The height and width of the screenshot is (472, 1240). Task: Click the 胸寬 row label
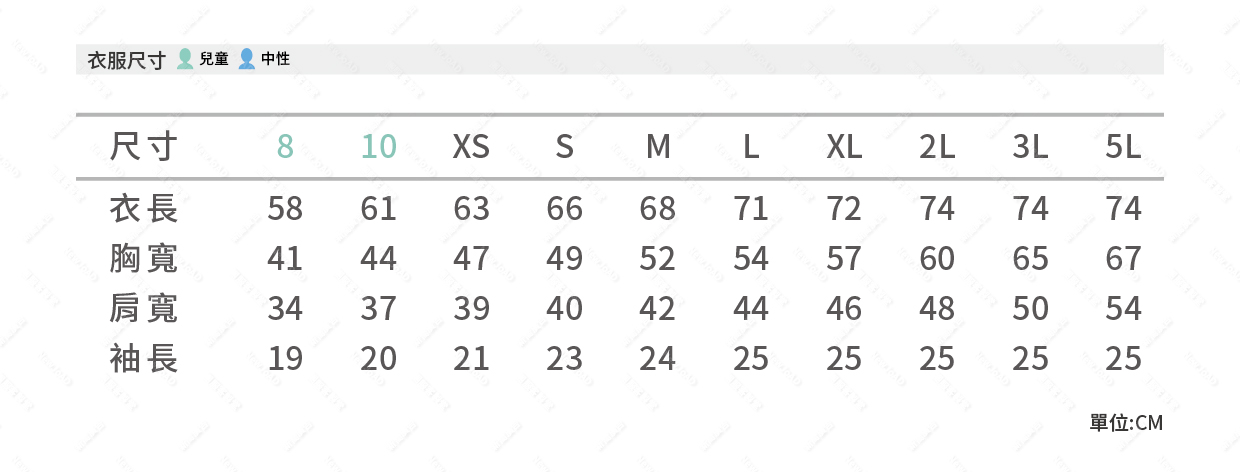pos(145,258)
